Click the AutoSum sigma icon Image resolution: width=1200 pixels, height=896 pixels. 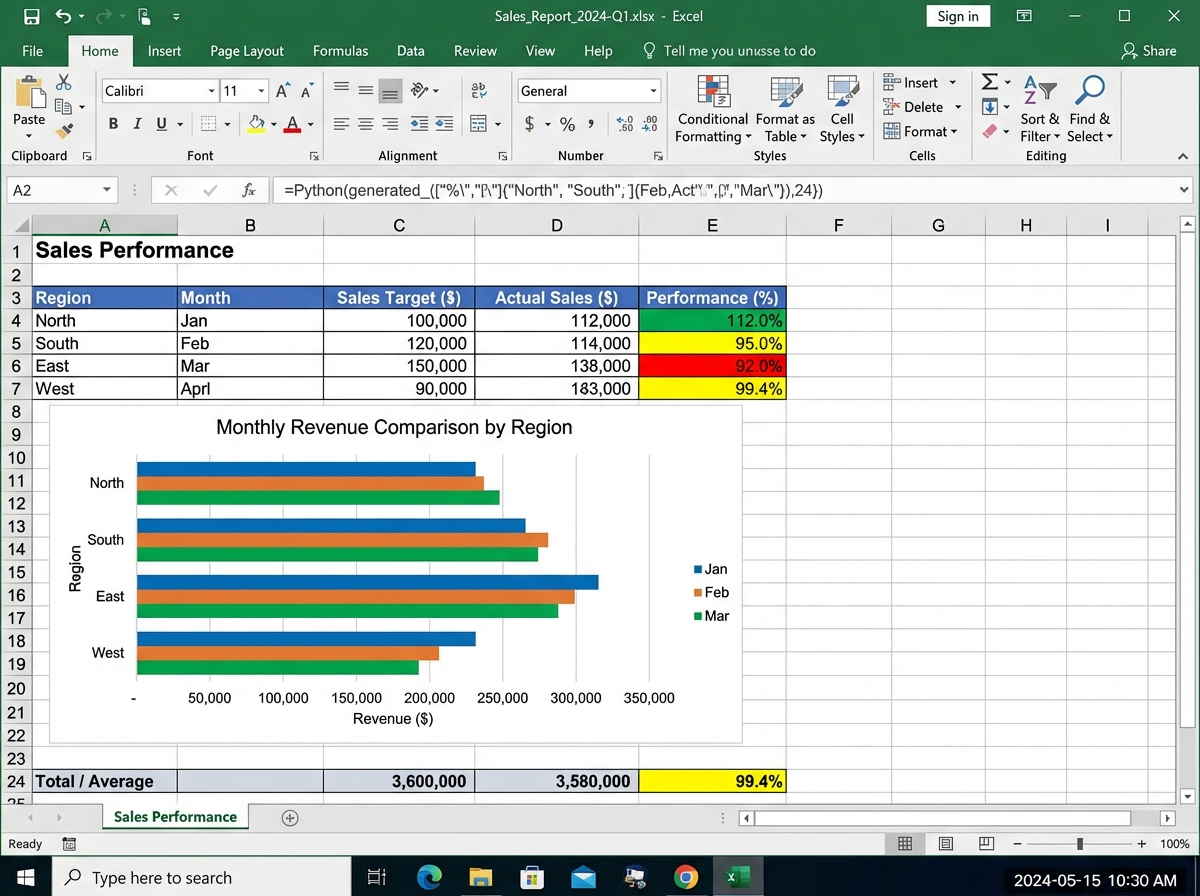click(x=990, y=82)
